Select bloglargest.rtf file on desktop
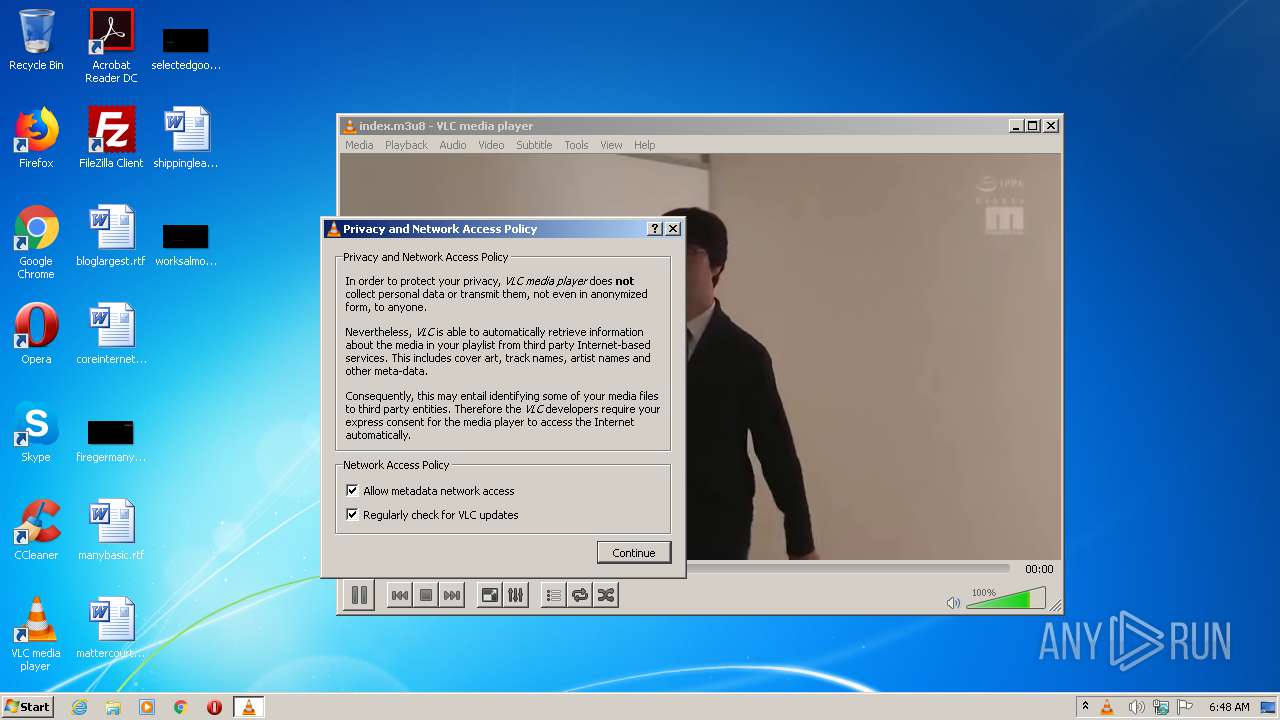The width and height of the screenshot is (1280, 720). point(111,236)
